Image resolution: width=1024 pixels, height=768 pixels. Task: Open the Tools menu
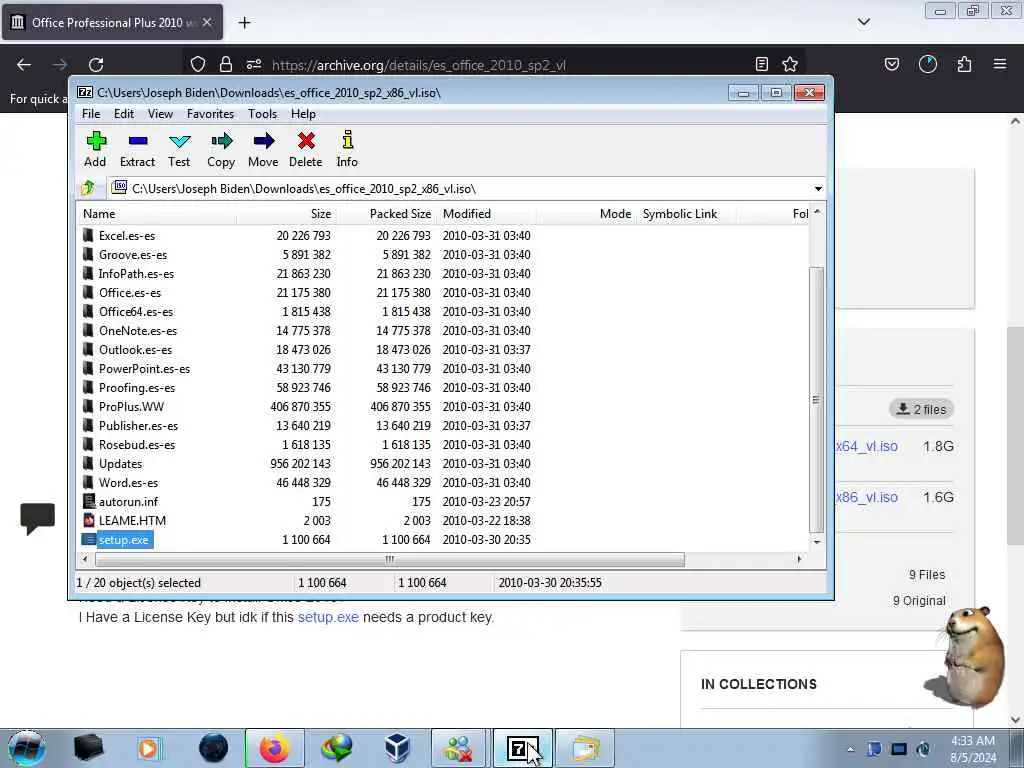pyautogui.click(x=263, y=114)
